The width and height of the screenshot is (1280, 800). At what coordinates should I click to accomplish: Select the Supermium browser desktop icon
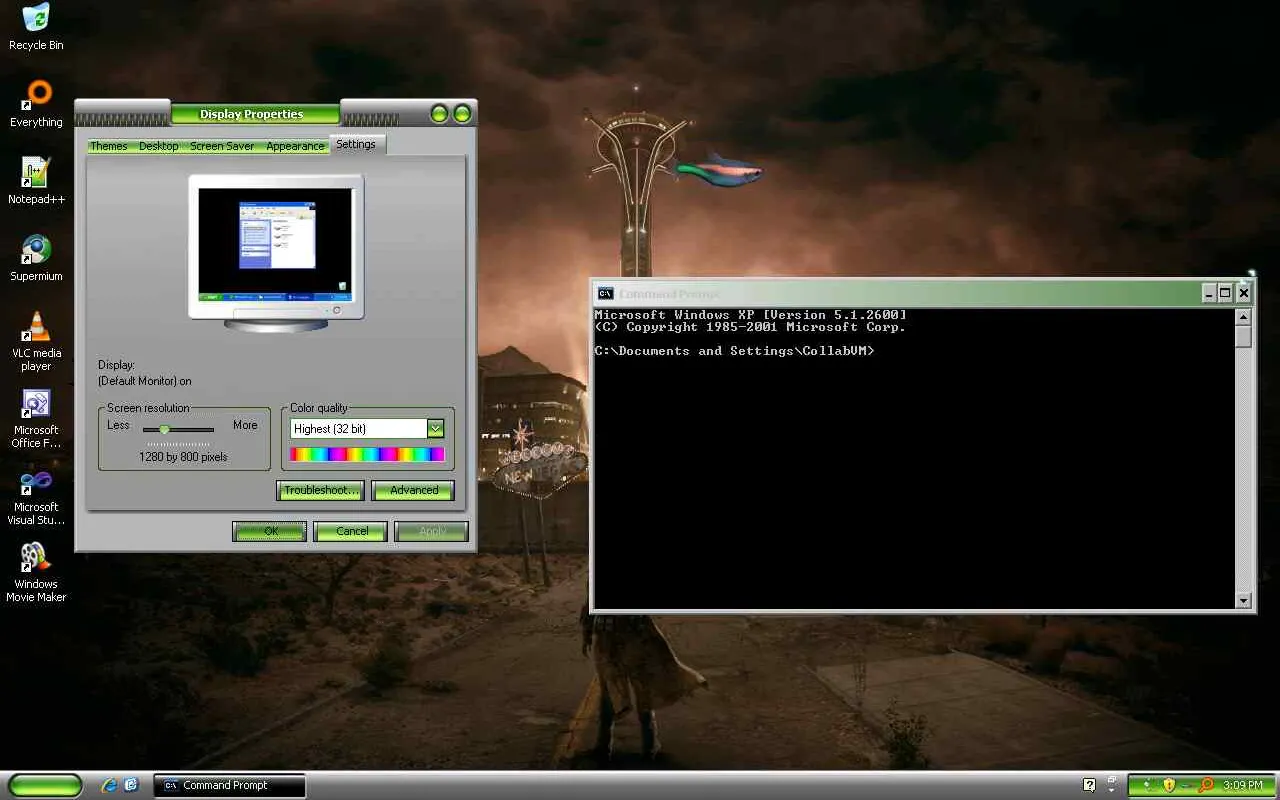pos(36,258)
